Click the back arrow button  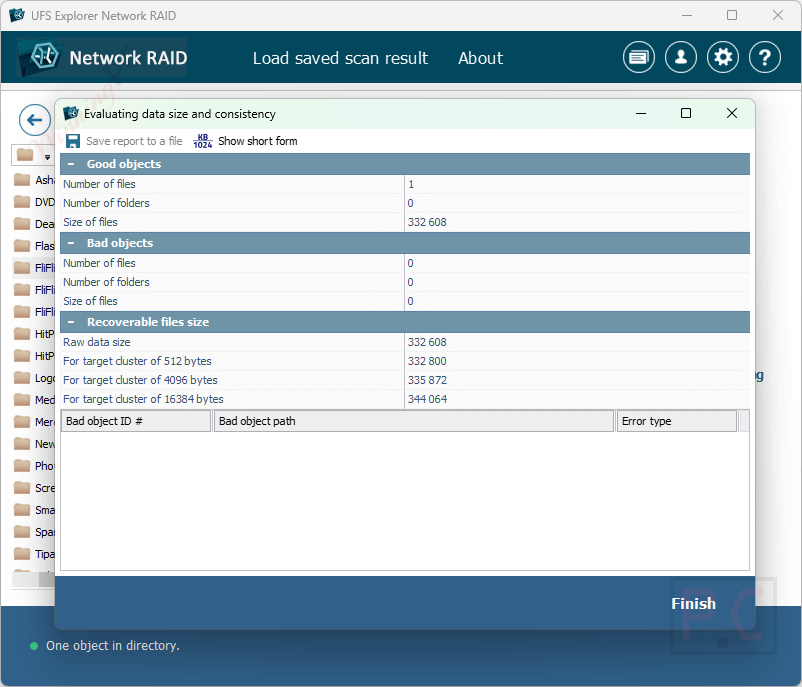coord(34,120)
